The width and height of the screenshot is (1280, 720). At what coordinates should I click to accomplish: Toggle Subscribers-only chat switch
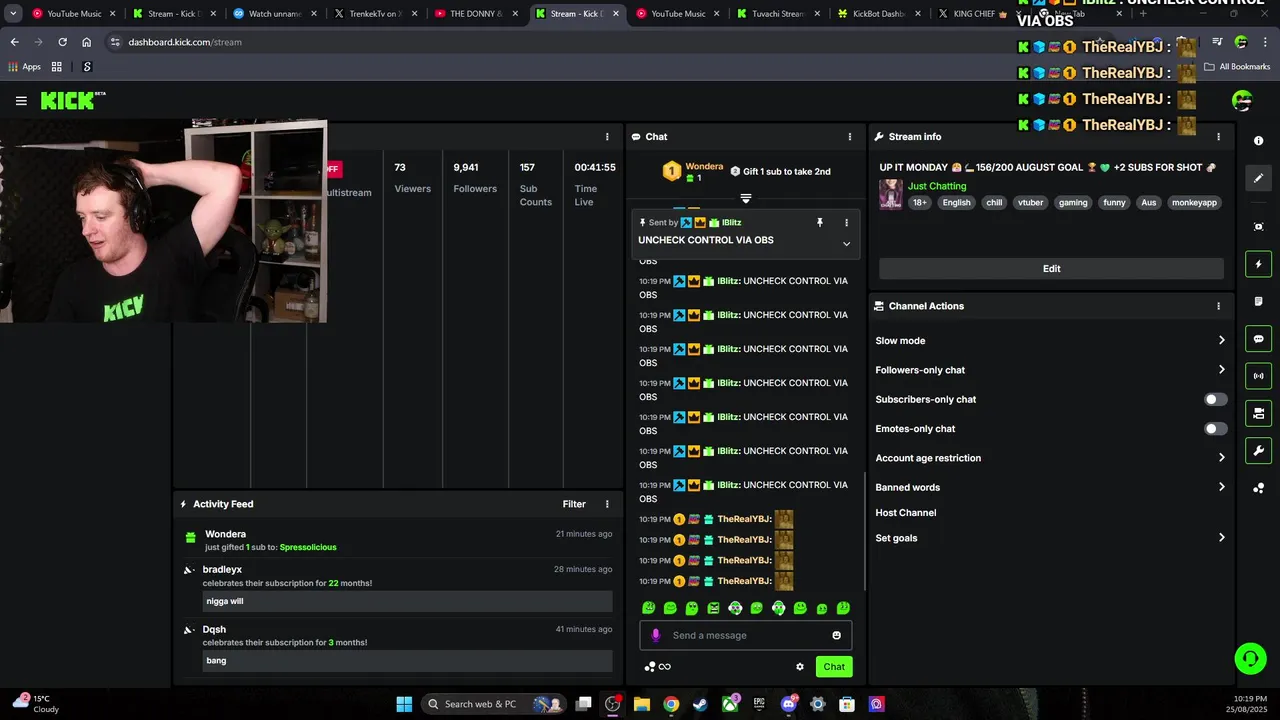(x=1215, y=399)
